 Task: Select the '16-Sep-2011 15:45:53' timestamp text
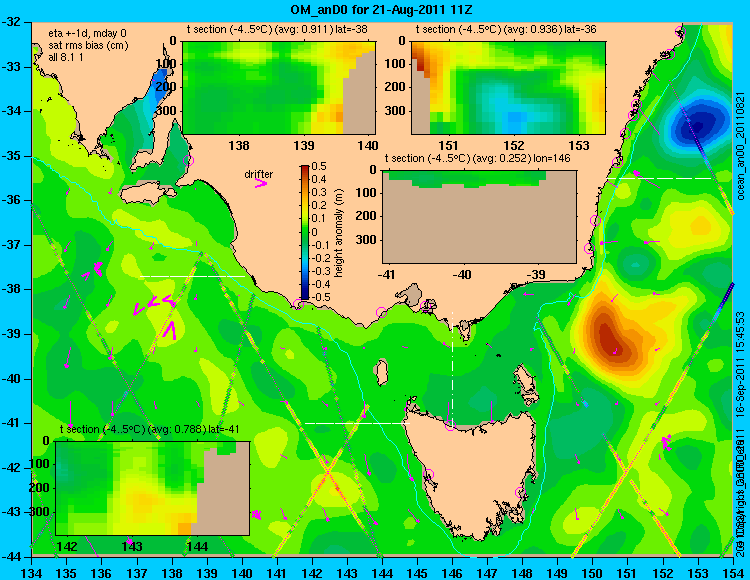[741, 364]
